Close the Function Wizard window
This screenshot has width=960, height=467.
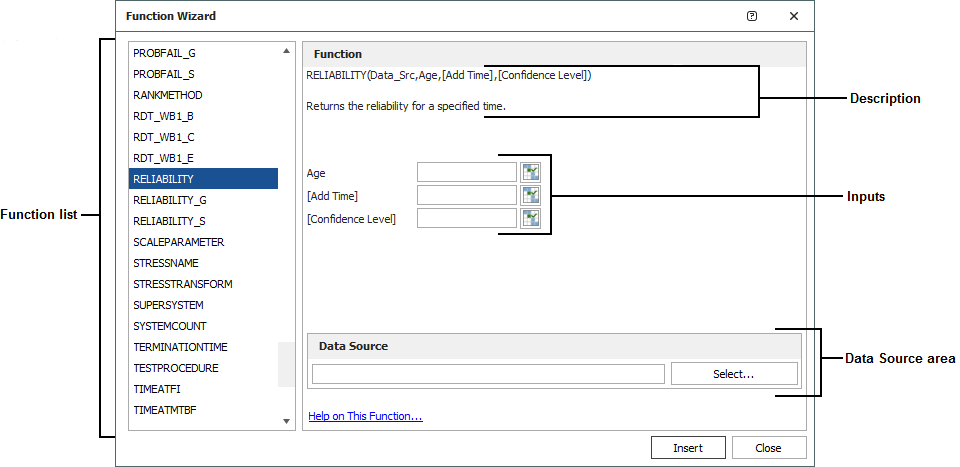click(x=793, y=16)
